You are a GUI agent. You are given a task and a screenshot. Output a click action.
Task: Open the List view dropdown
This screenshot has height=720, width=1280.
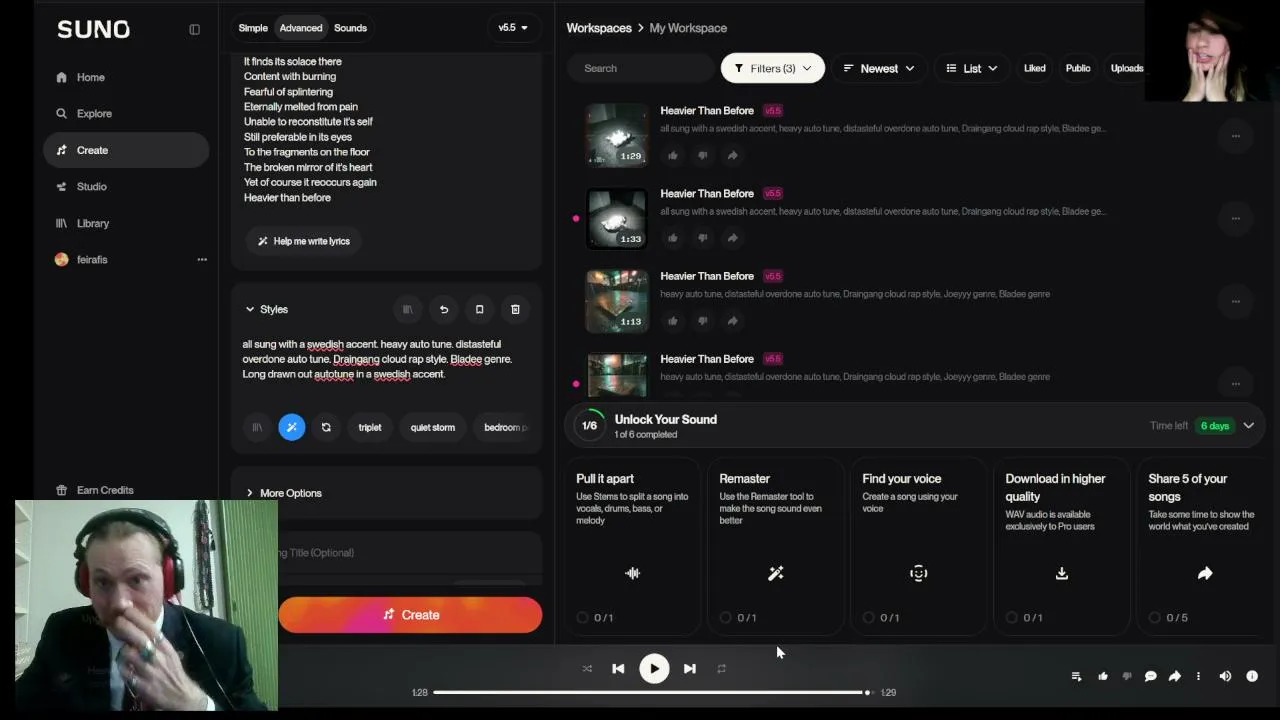point(972,68)
